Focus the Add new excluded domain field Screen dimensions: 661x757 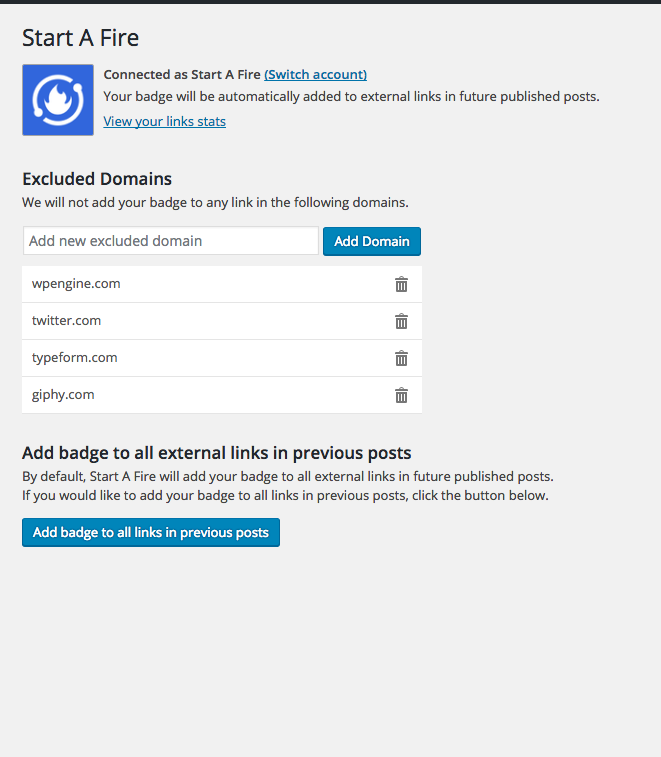tap(171, 240)
